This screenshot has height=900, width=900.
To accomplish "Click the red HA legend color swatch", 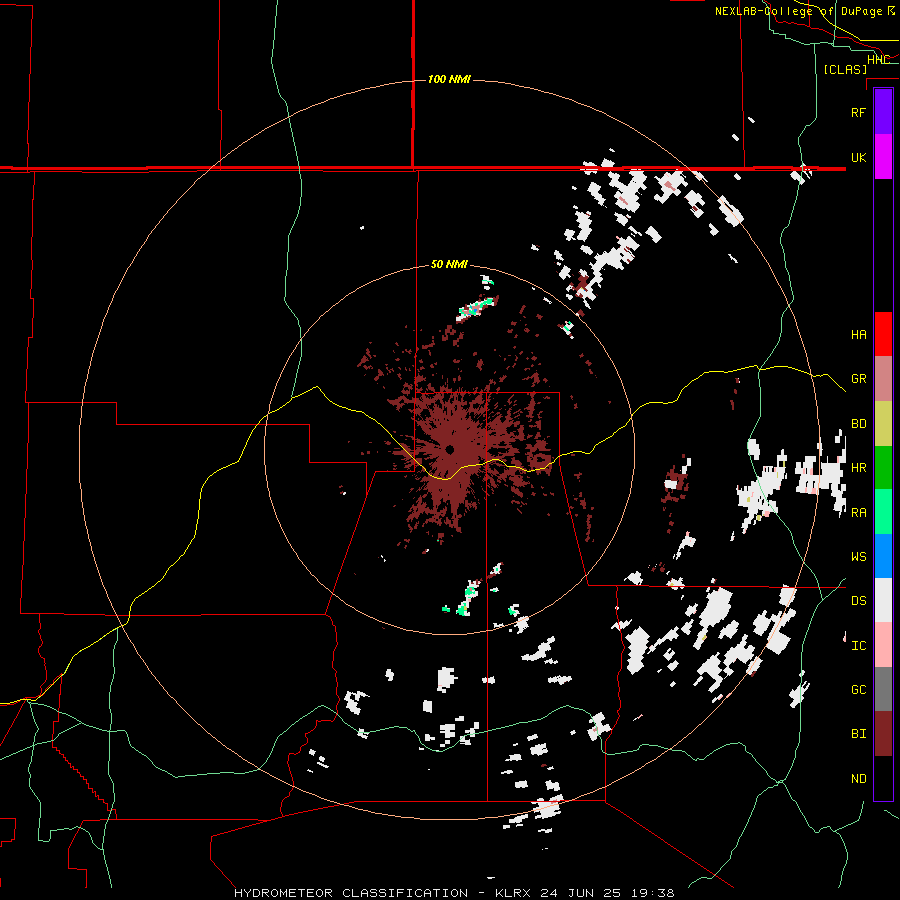I will [883, 334].
